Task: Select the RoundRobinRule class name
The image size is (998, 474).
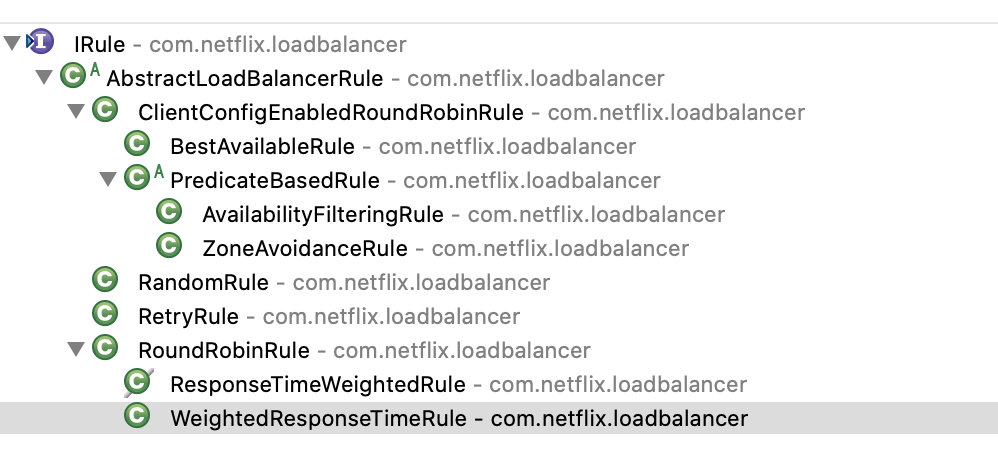Action: [224, 350]
